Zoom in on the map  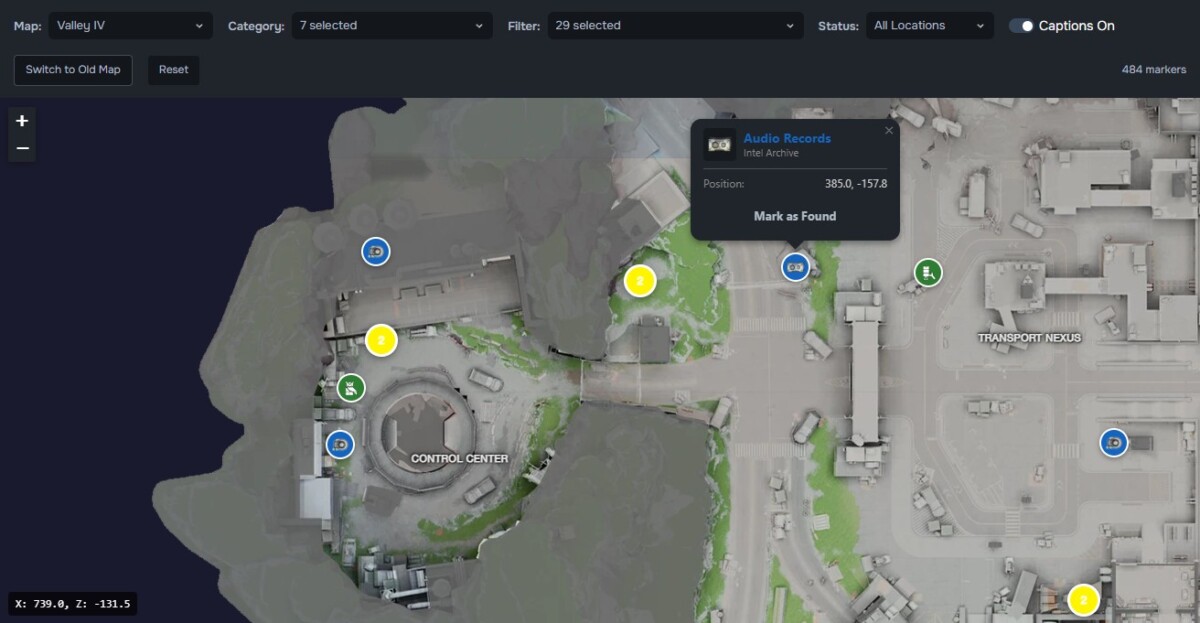click(x=22, y=121)
